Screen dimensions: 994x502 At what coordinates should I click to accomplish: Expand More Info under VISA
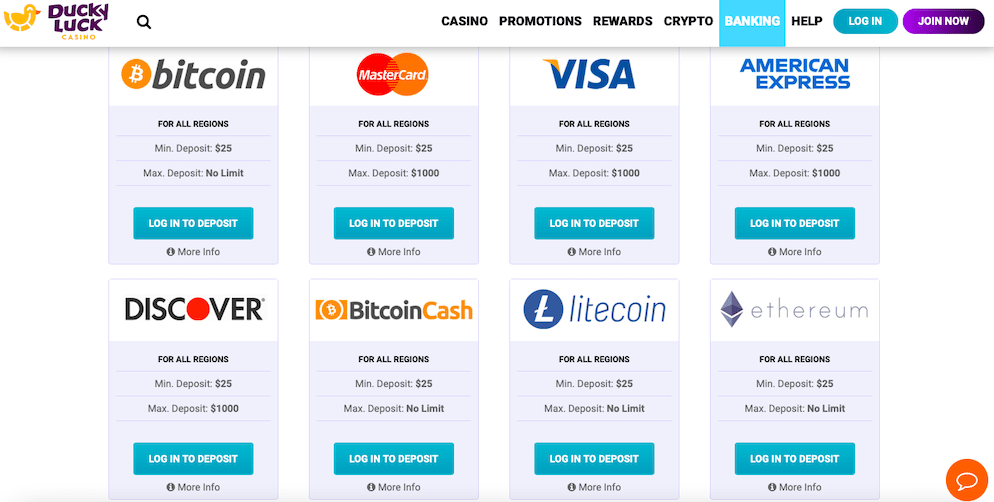click(594, 252)
